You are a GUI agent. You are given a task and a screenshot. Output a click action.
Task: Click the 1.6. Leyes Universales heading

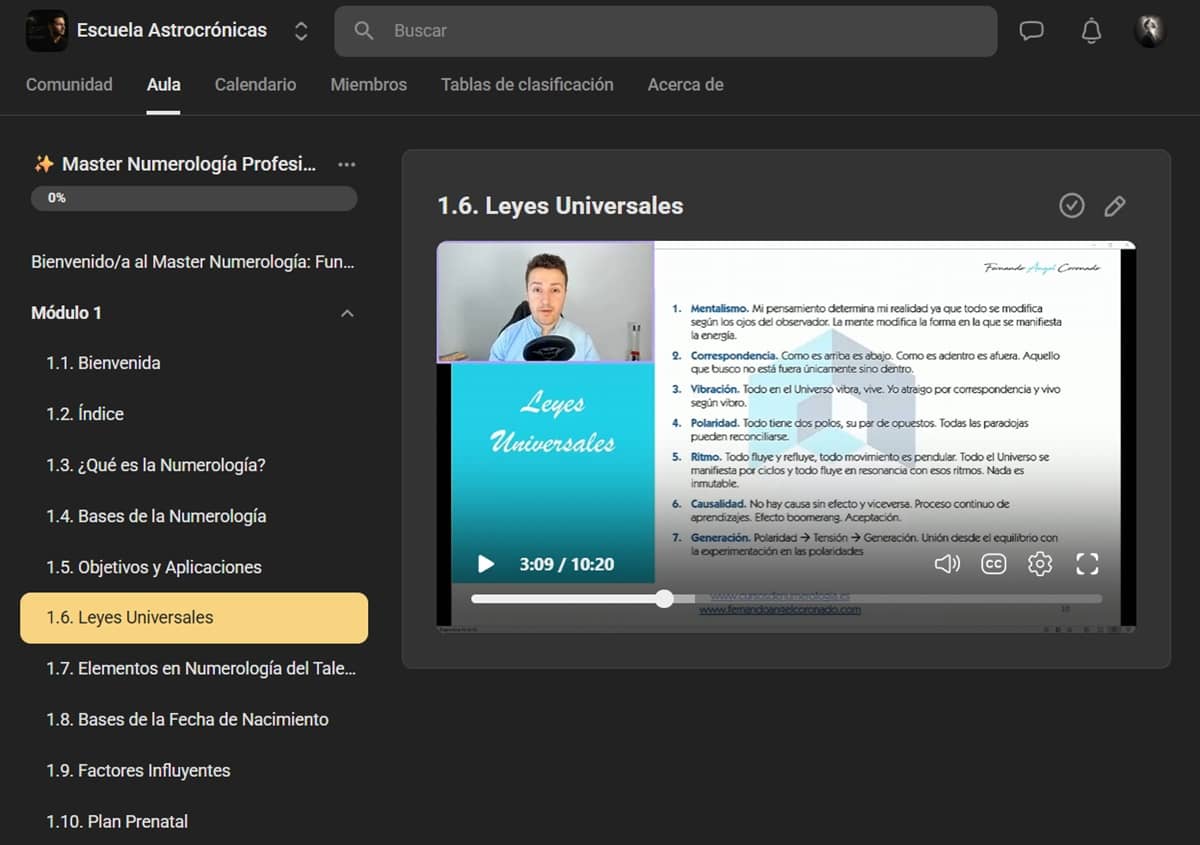click(560, 206)
